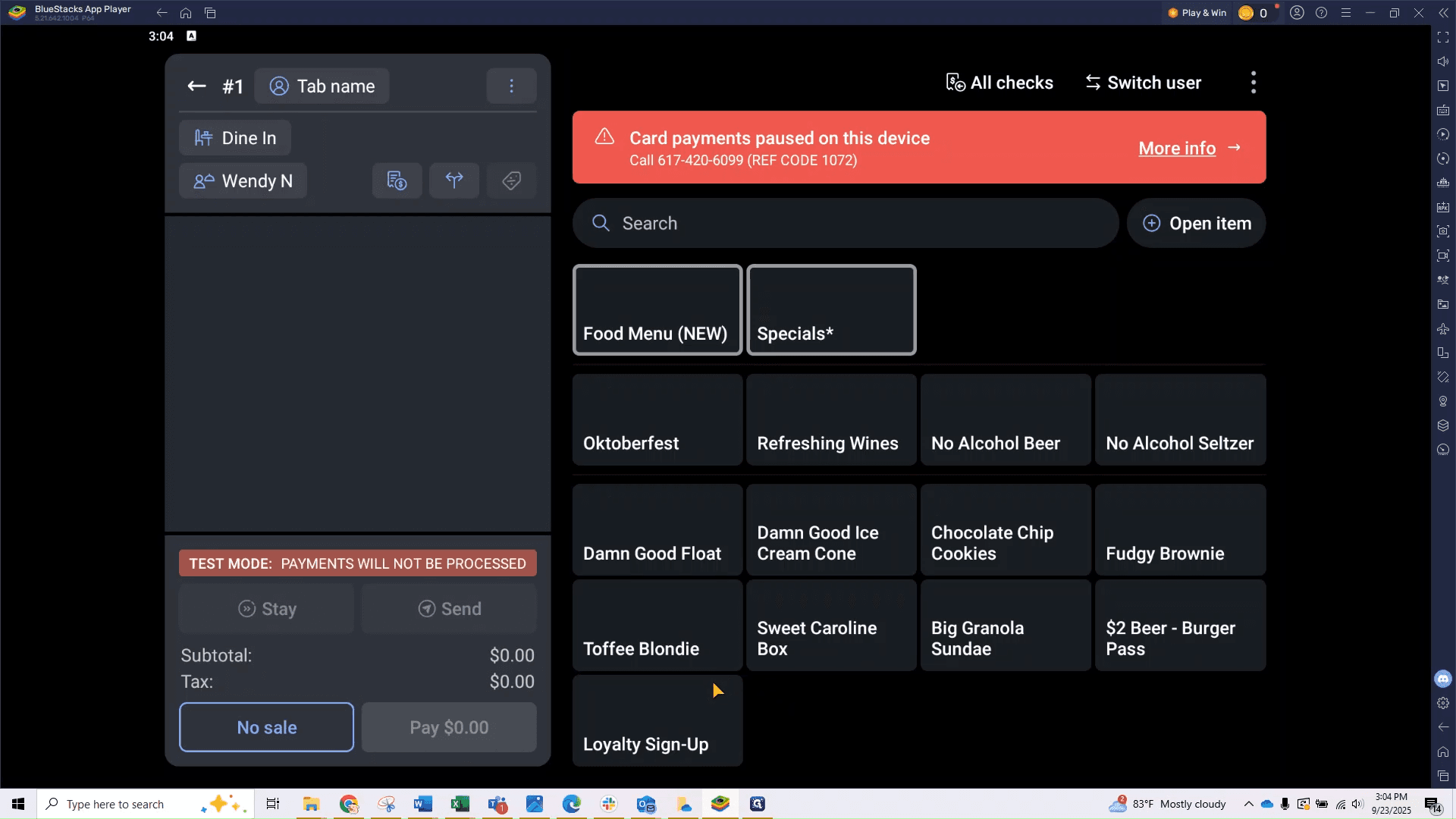The height and width of the screenshot is (819, 1456).
Task: Open the check options three-dot menu
Action: click(512, 86)
